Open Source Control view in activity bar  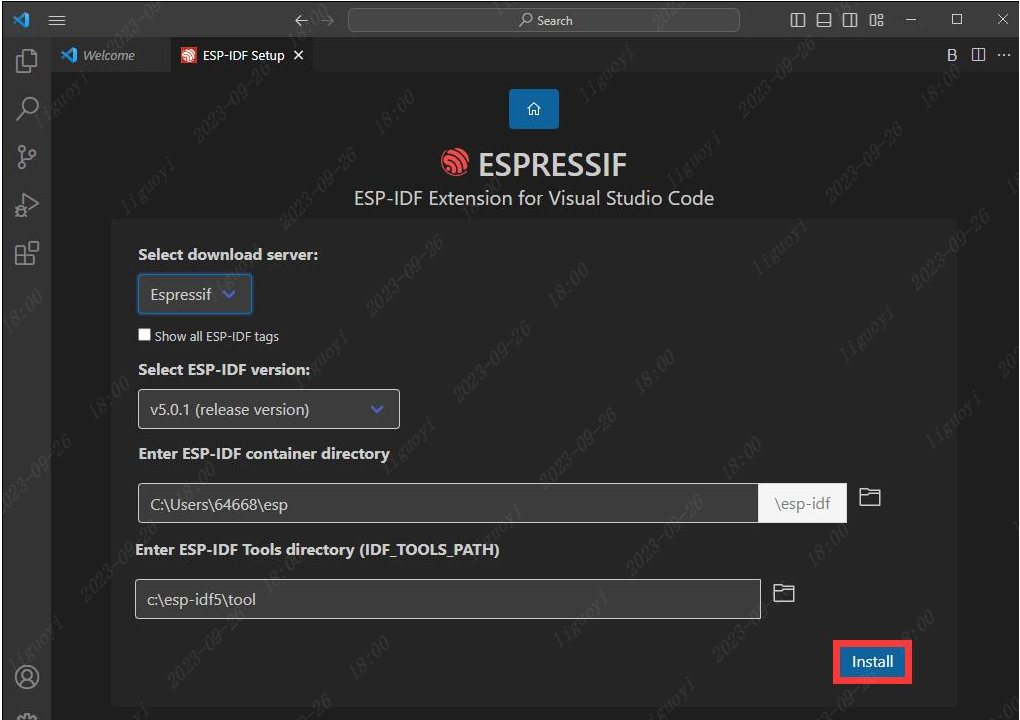[27, 157]
